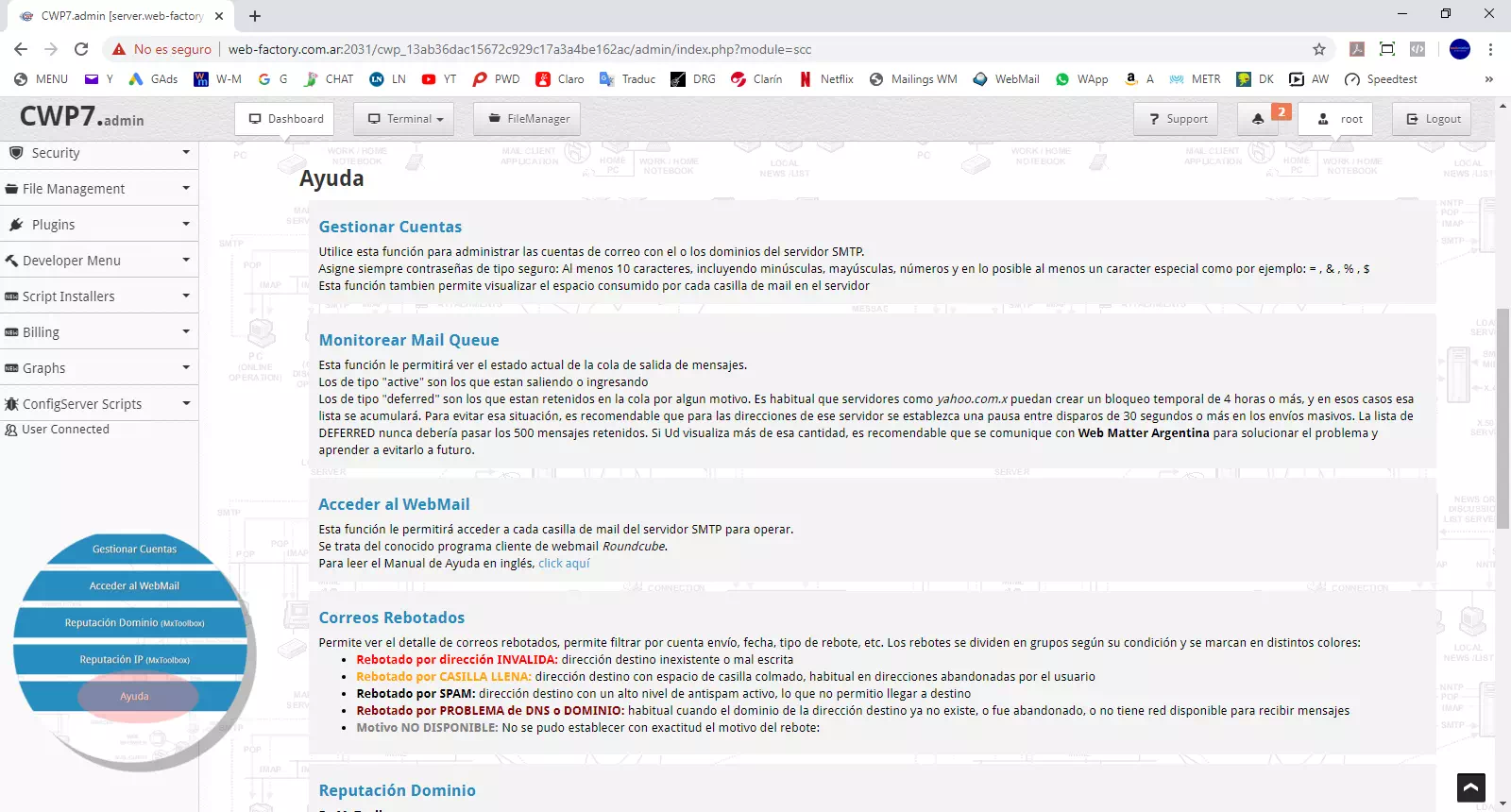Click the notifications bell icon
The width and height of the screenshot is (1511, 812).
point(1258,119)
